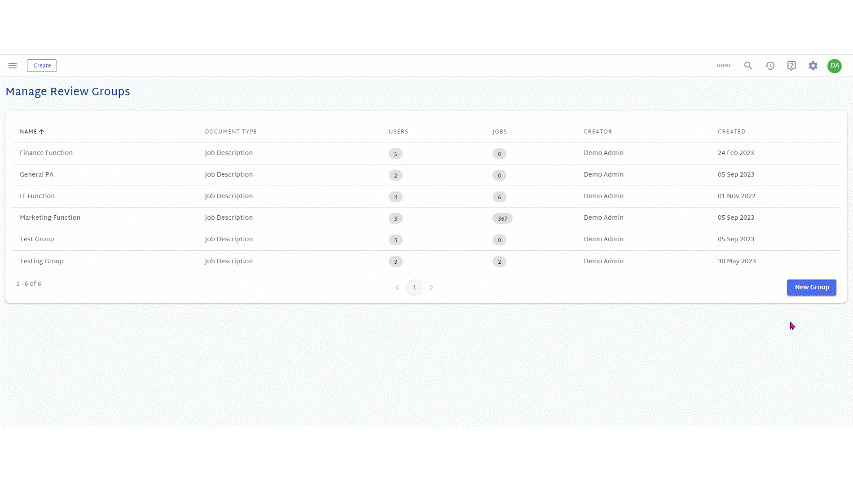
Task: Click the jobs badge for IT Function
Action: click(499, 196)
